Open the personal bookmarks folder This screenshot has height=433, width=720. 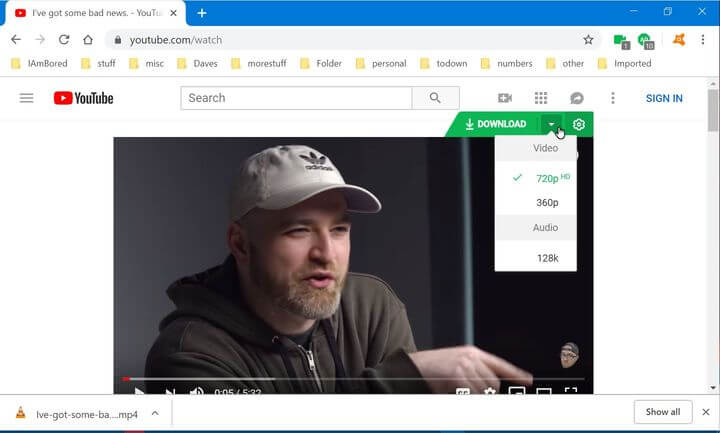pos(381,63)
